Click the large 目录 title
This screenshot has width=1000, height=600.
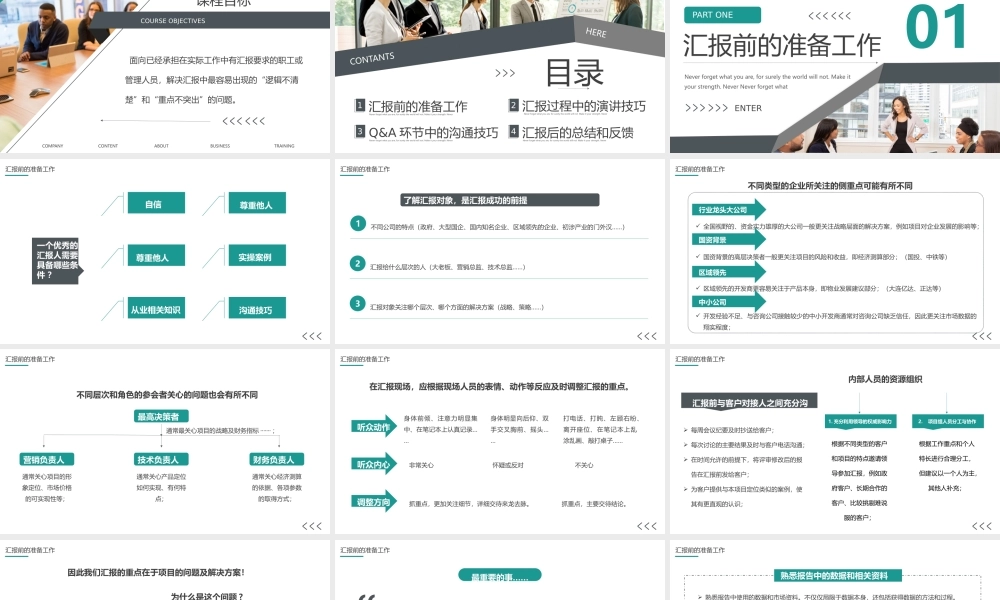click(574, 73)
